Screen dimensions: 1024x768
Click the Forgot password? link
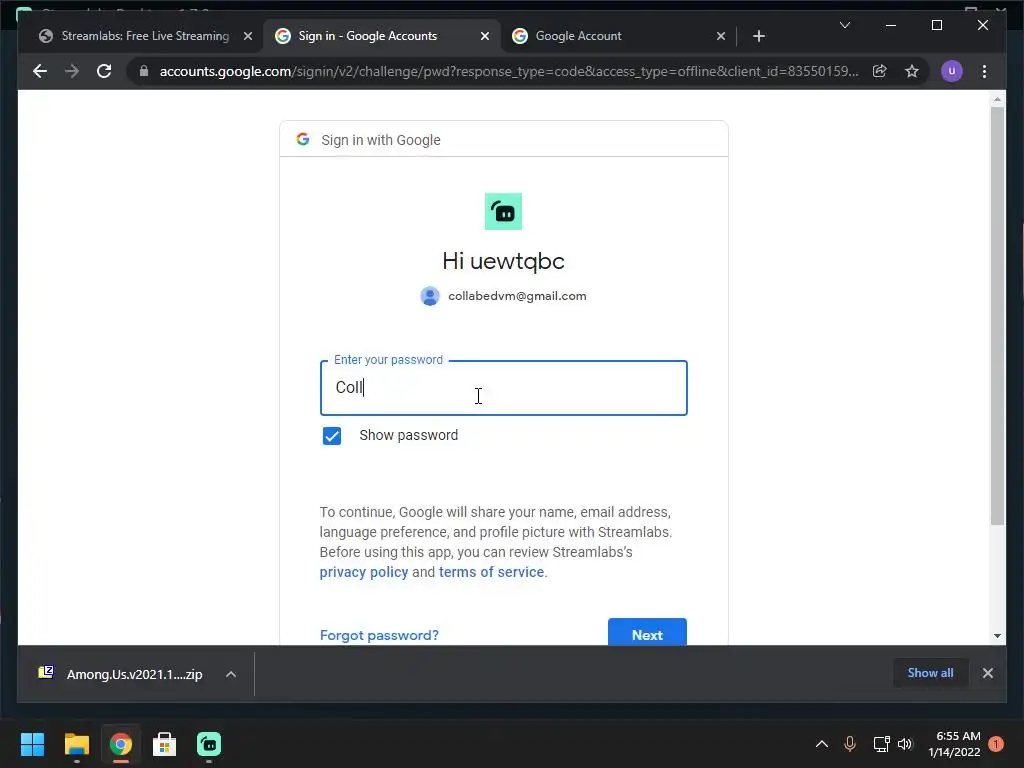coord(379,635)
